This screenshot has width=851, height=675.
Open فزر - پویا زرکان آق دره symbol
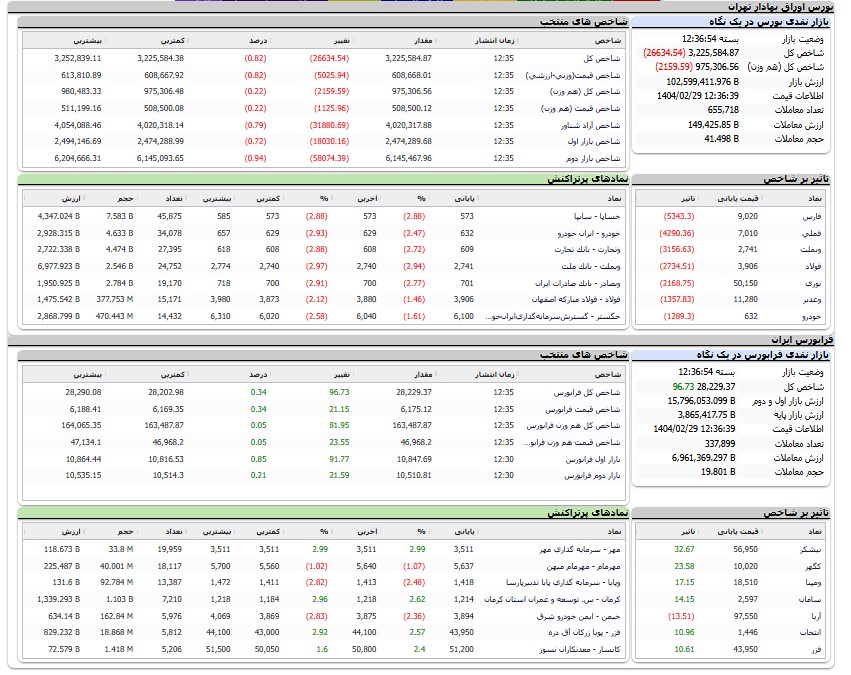coord(584,633)
